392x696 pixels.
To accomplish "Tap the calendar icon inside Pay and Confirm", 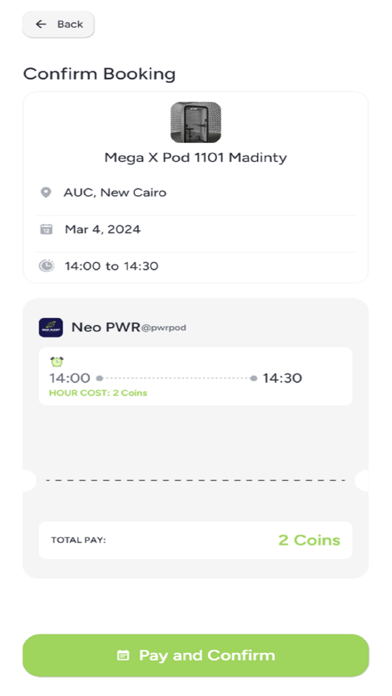I will (x=123, y=655).
